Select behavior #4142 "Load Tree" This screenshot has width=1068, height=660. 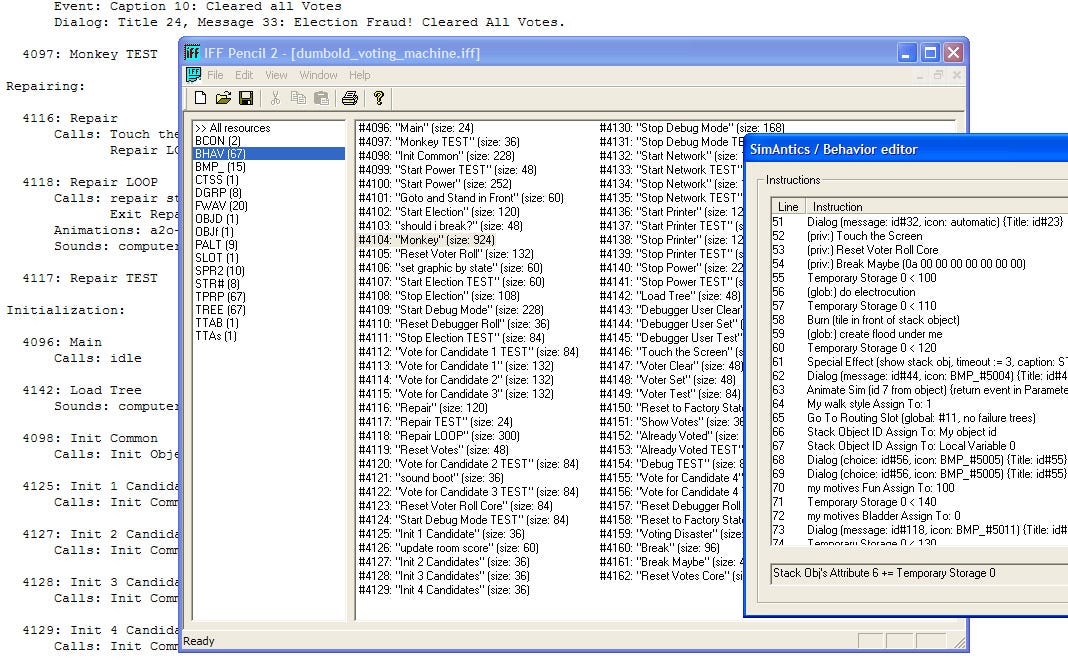click(x=670, y=296)
